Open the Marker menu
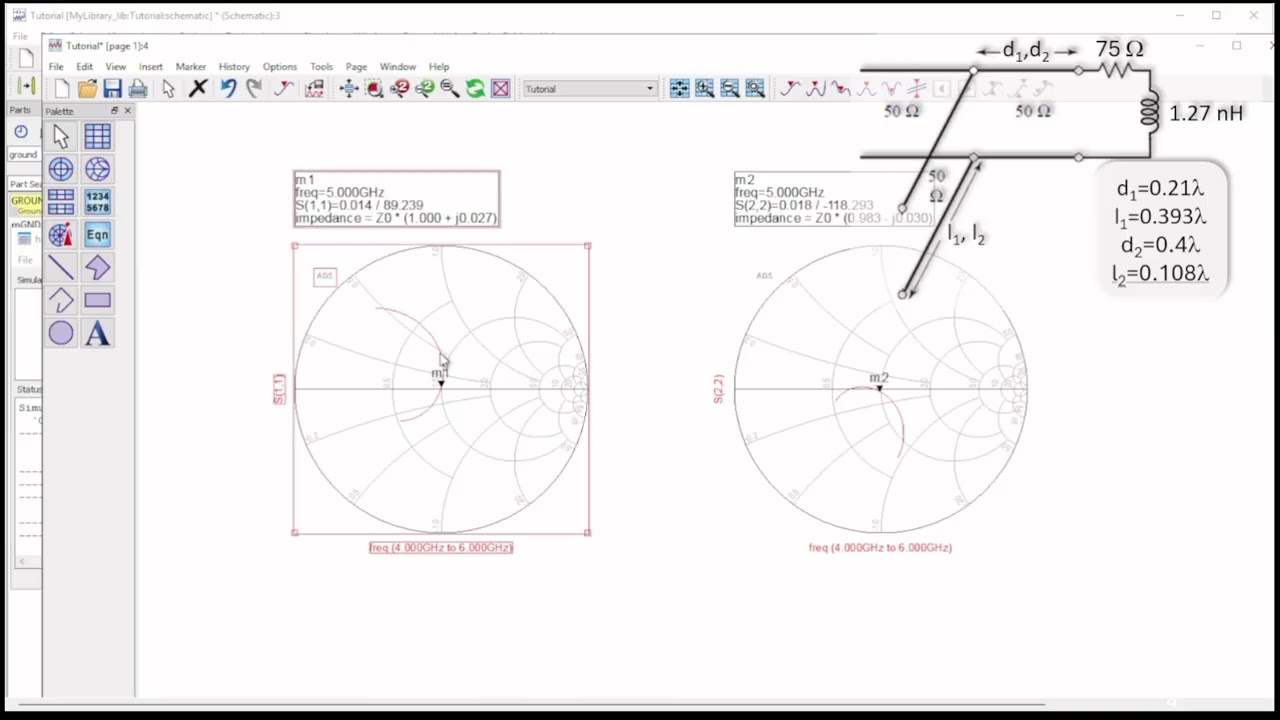Image resolution: width=1280 pixels, height=720 pixels. (x=190, y=66)
